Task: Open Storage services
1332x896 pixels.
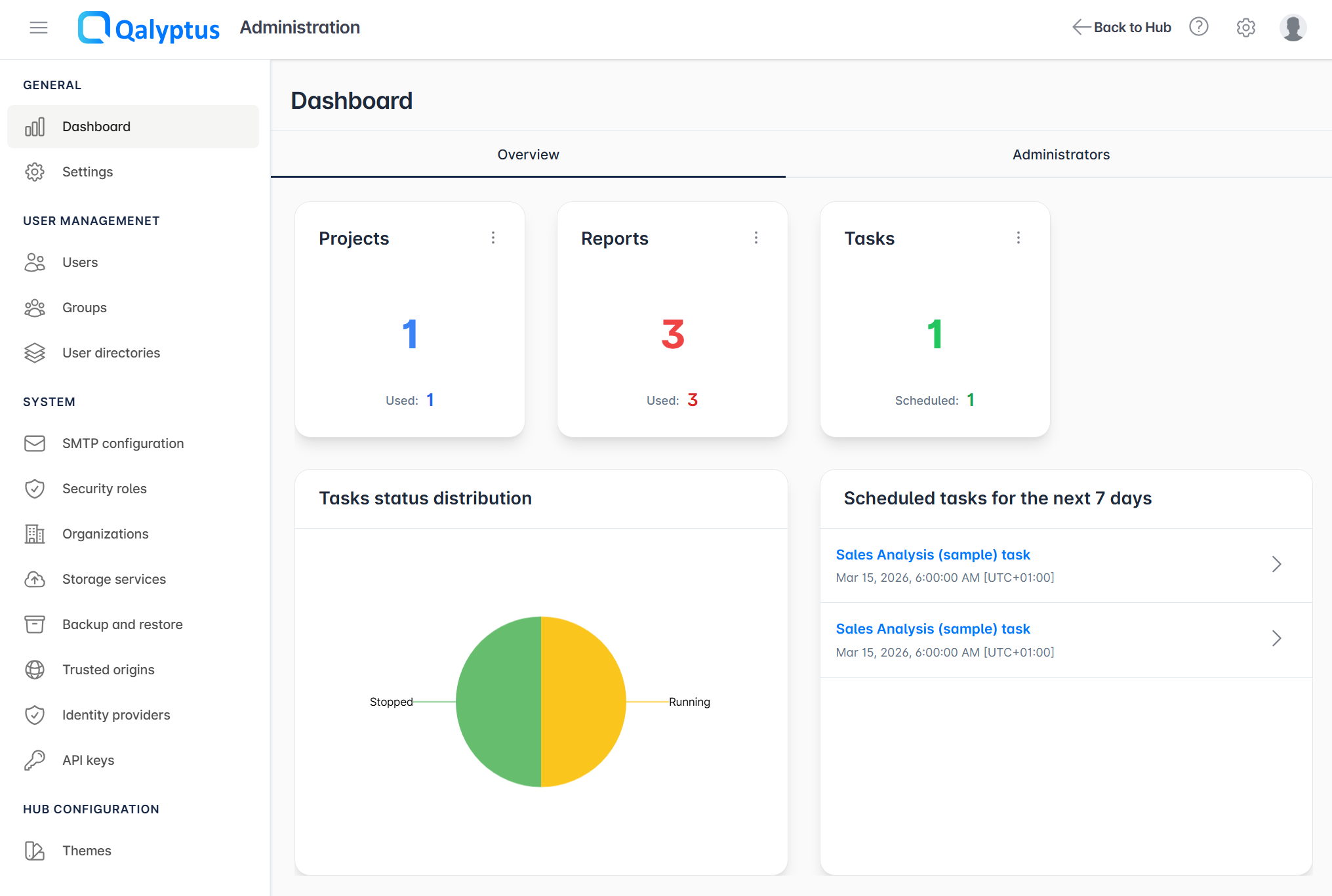Action: 113,579
